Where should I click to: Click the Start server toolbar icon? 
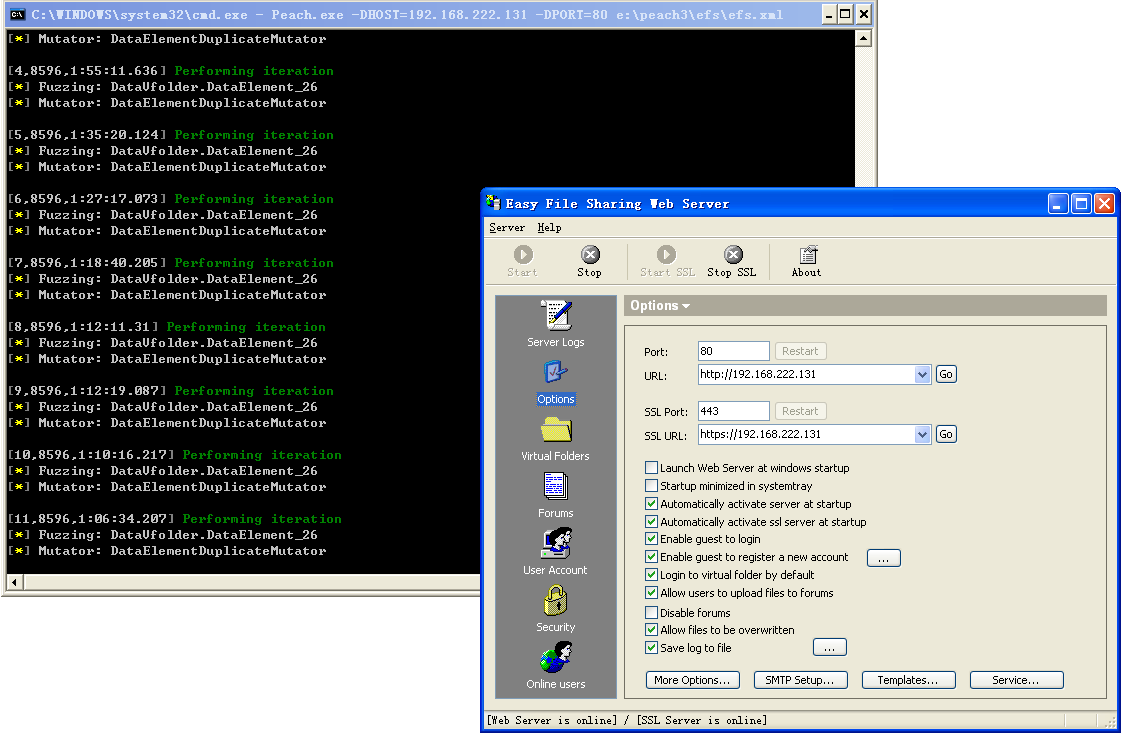(523, 261)
